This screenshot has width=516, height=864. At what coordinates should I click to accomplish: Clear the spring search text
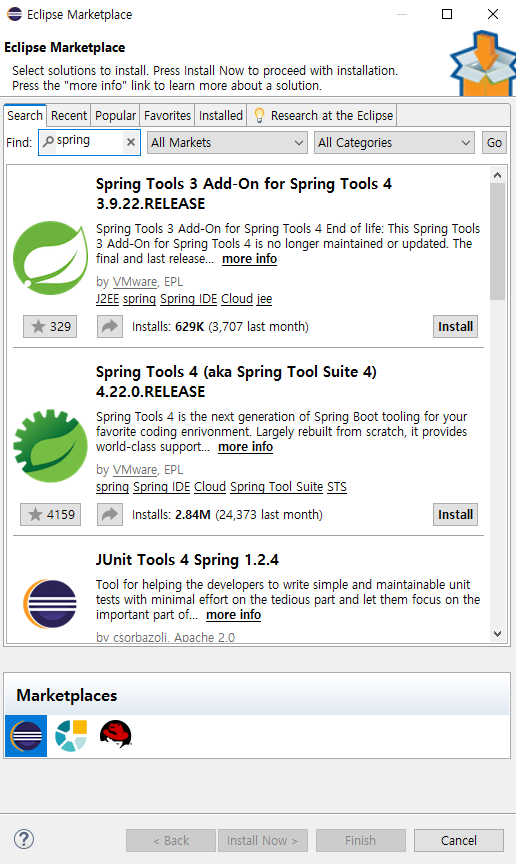[x=131, y=142]
